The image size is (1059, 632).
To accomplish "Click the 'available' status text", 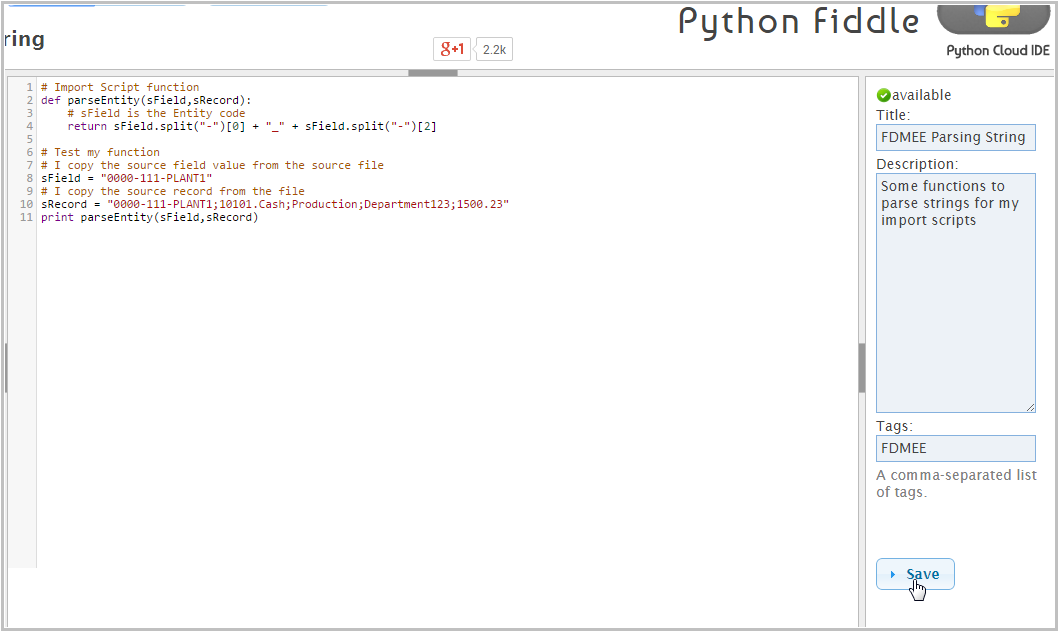I will pos(921,95).
